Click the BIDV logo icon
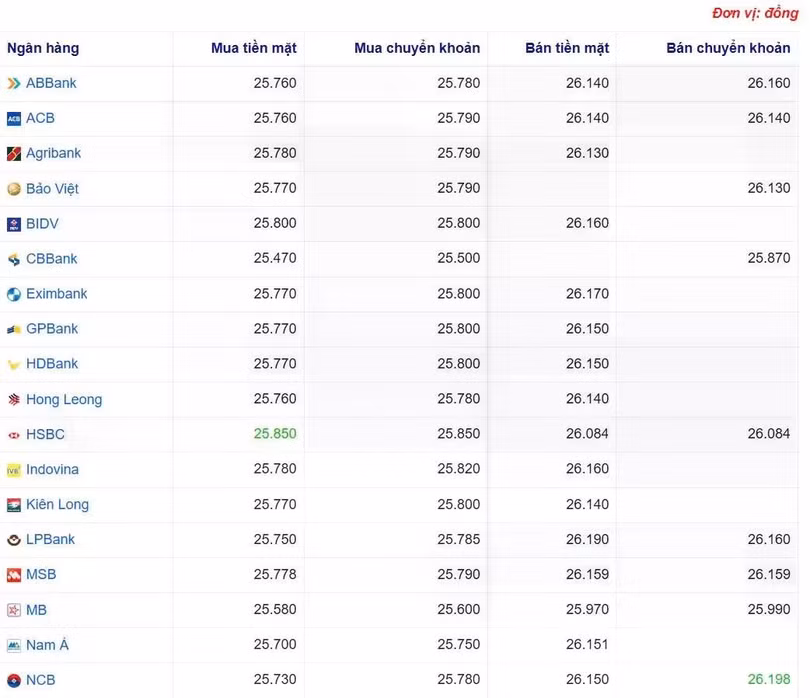The image size is (810, 698). tap(14, 224)
